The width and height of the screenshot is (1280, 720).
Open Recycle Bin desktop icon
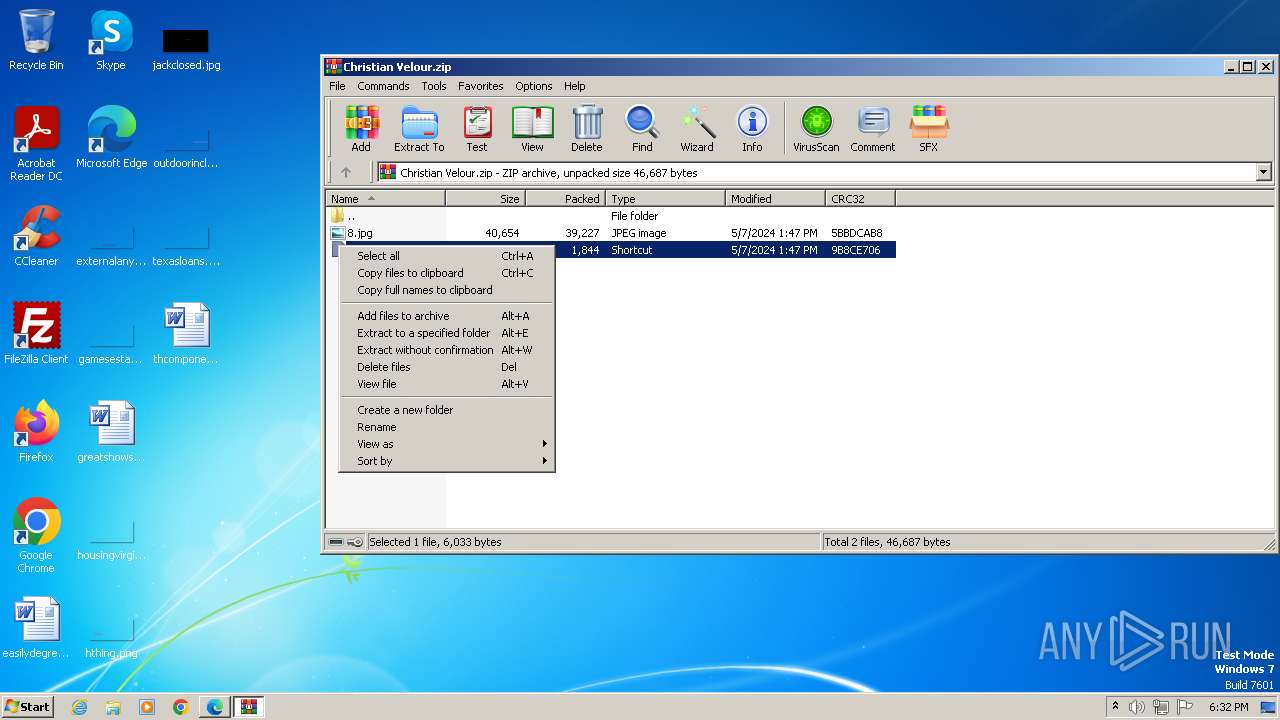click(x=36, y=40)
